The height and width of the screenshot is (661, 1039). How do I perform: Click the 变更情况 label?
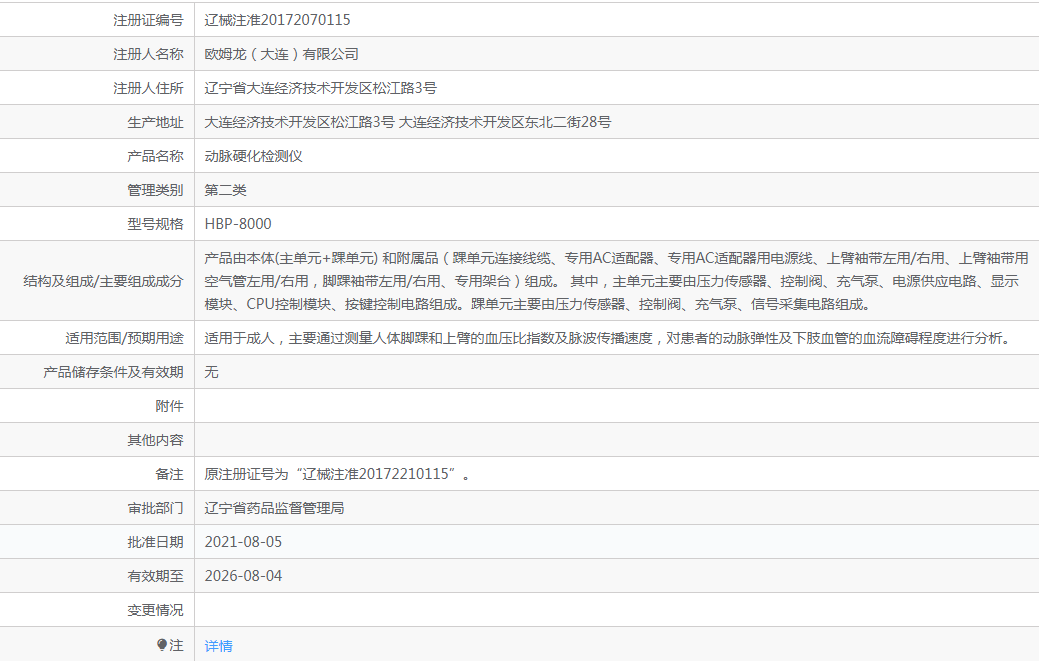(155, 610)
